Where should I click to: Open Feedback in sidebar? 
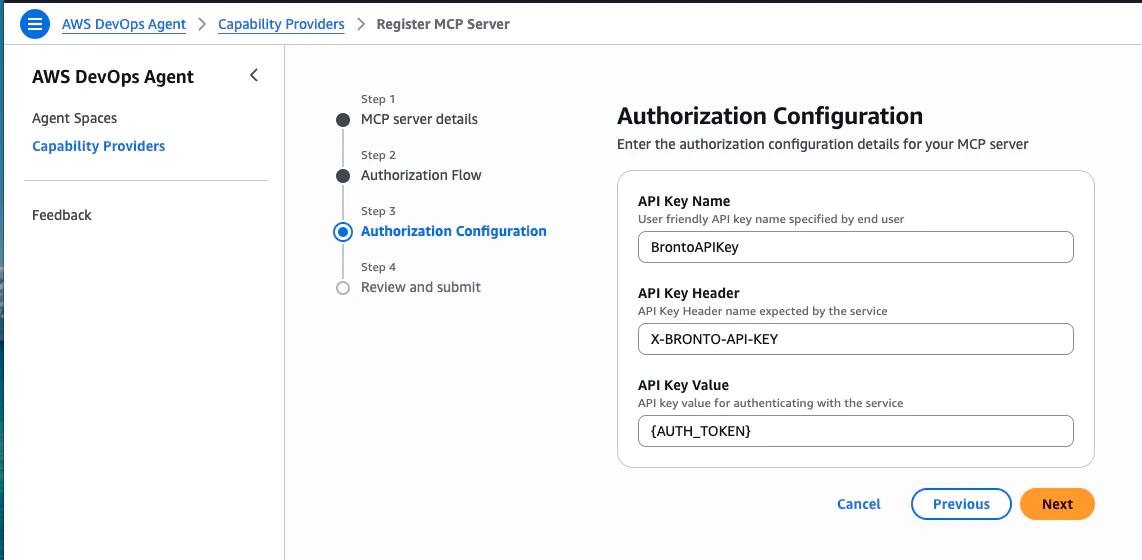(x=62, y=216)
